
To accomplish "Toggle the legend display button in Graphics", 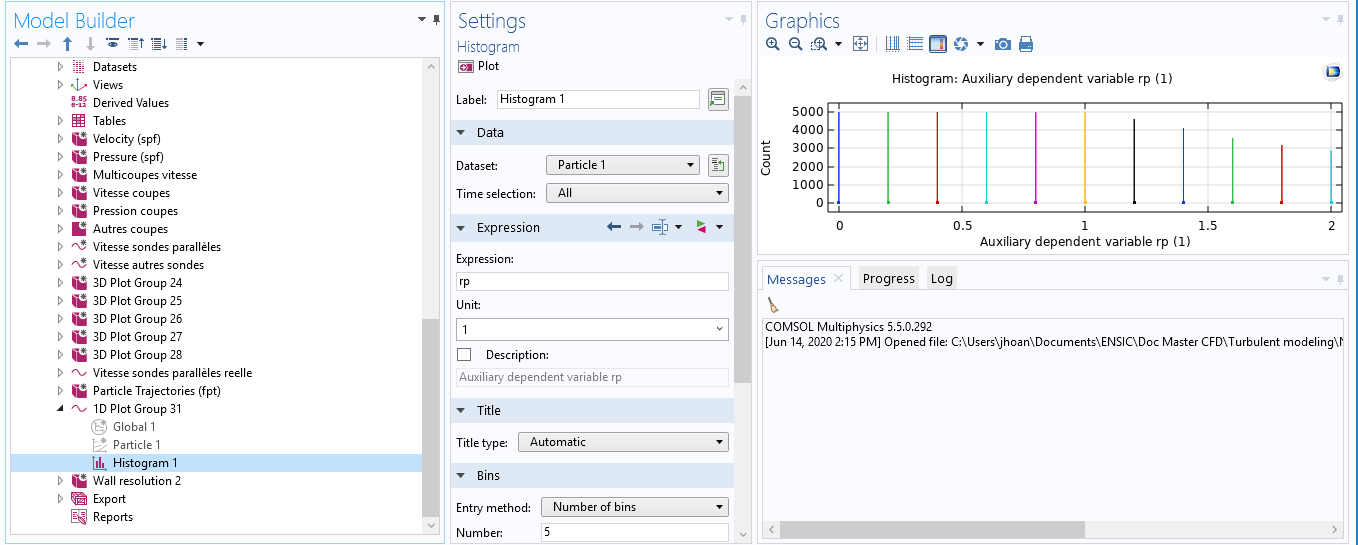I will (x=937, y=44).
